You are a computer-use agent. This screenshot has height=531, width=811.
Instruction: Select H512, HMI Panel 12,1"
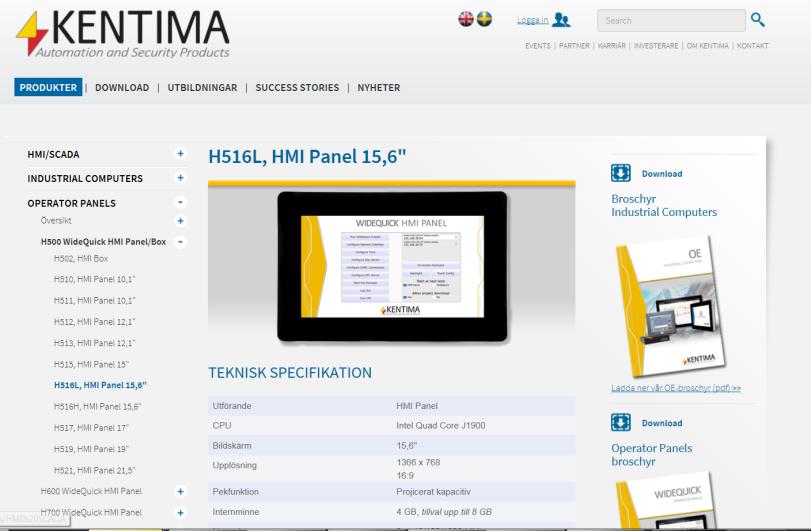95,322
